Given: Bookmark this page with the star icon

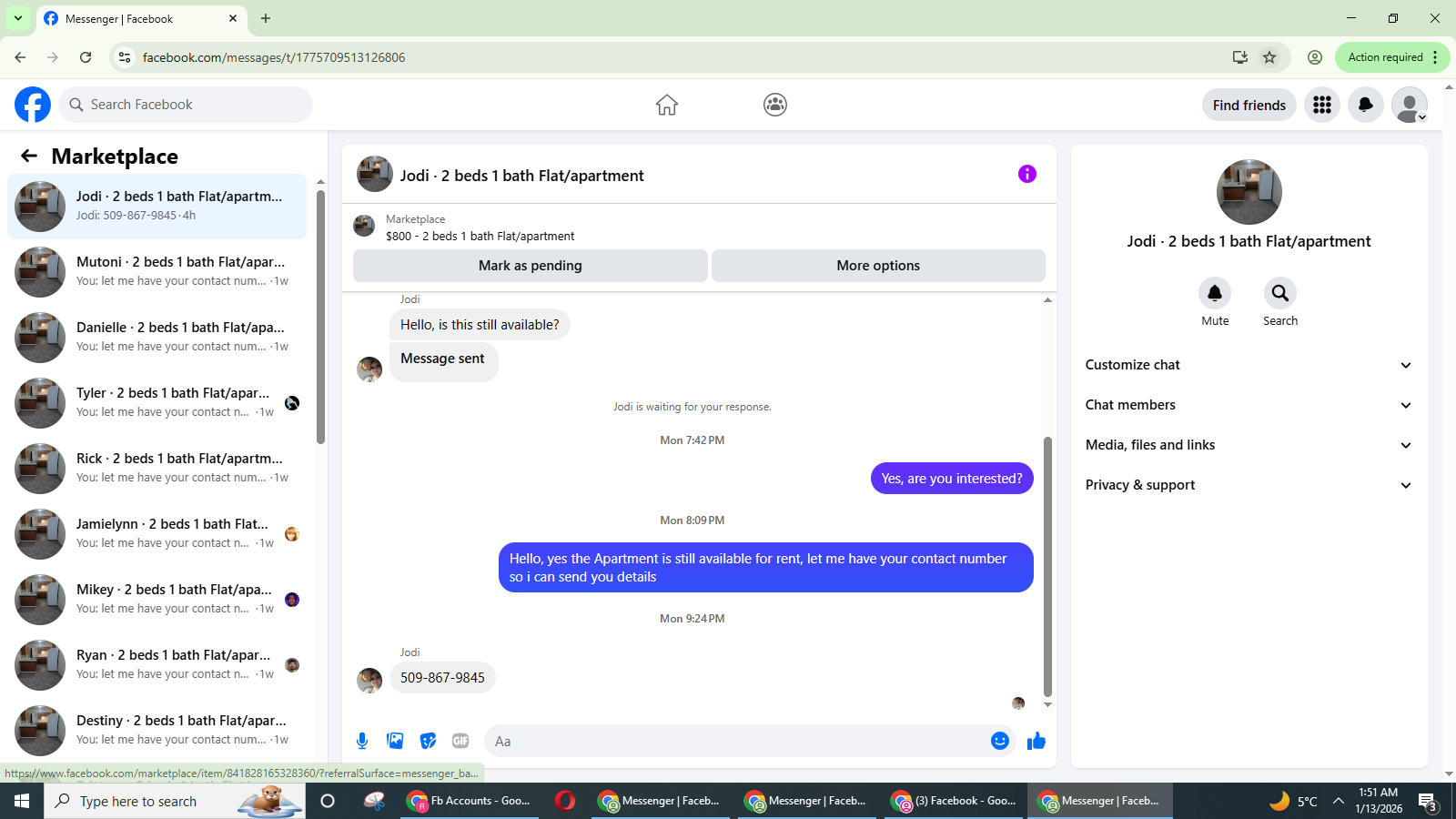Looking at the screenshot, I should (x=1269, y=57).
